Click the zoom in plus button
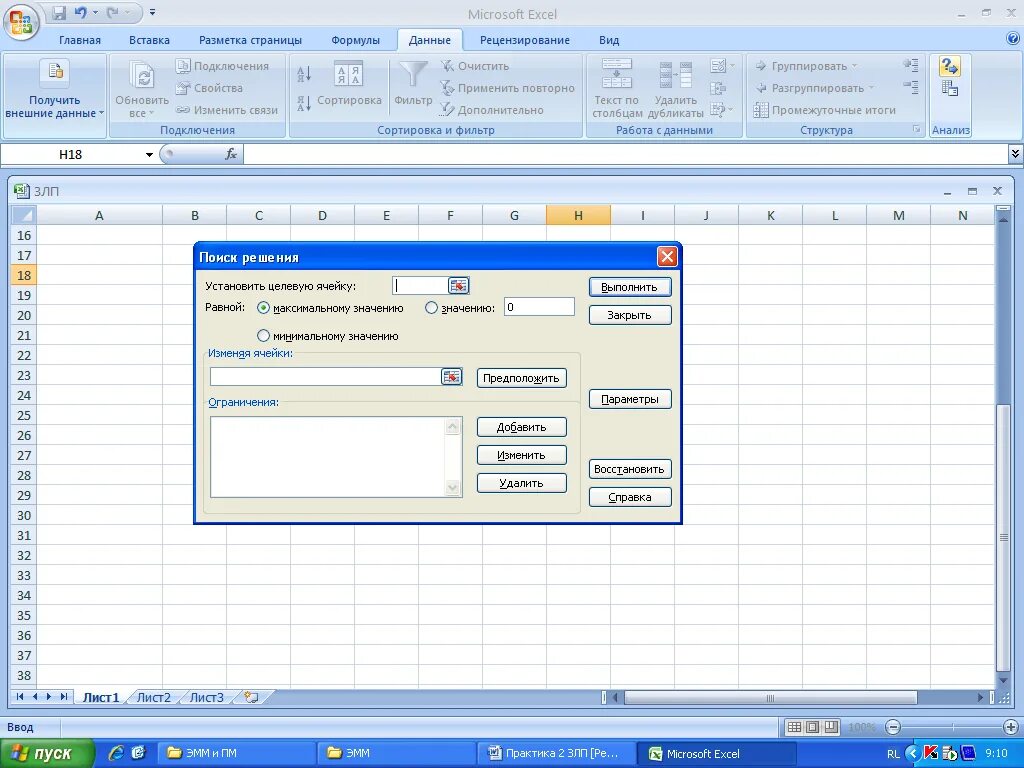The height and width of the screenshot is (768, 1024). pyautogui.click(x=1010, y=727)
